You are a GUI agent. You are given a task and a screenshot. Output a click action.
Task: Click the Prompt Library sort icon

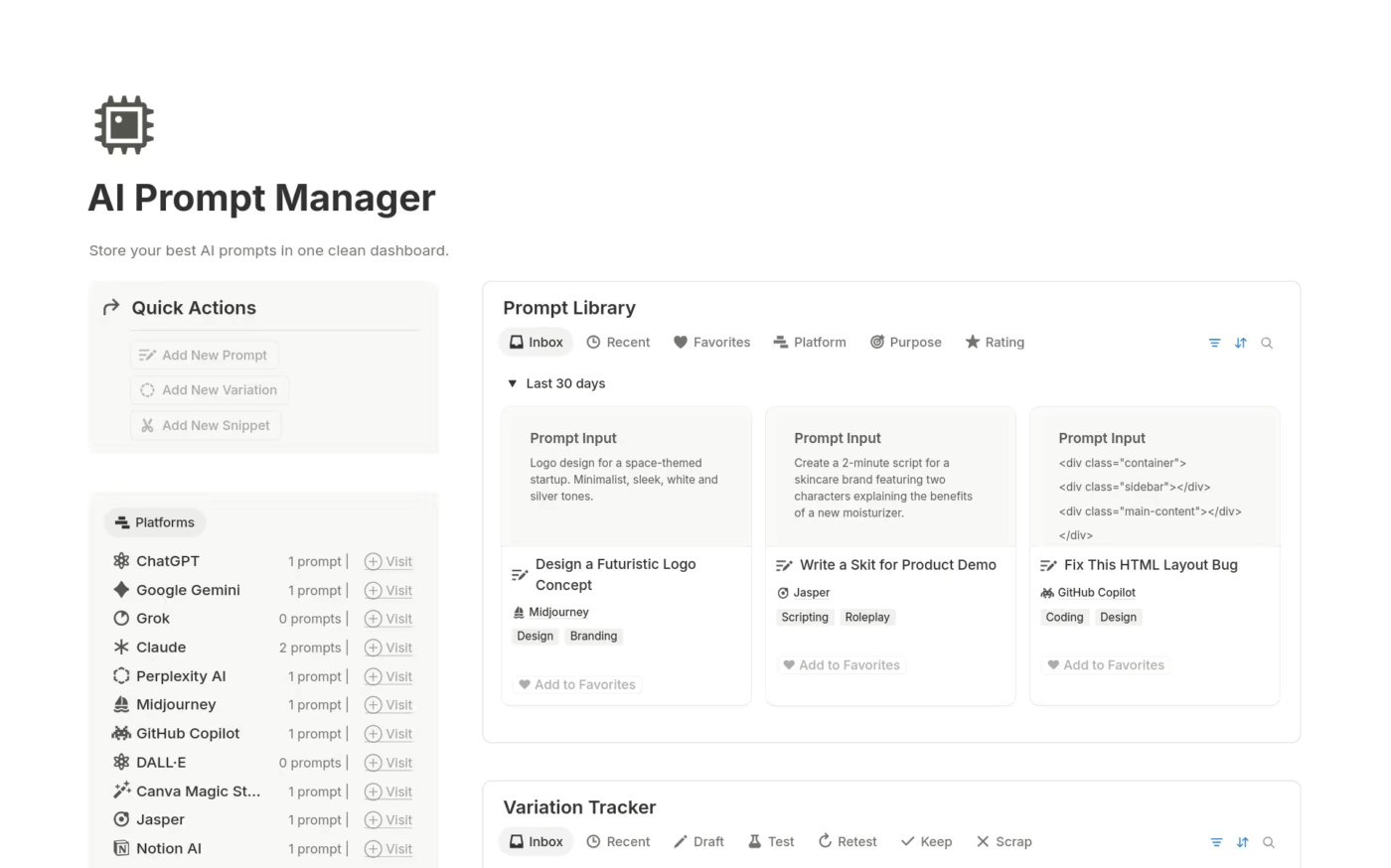pos(1240,343)
